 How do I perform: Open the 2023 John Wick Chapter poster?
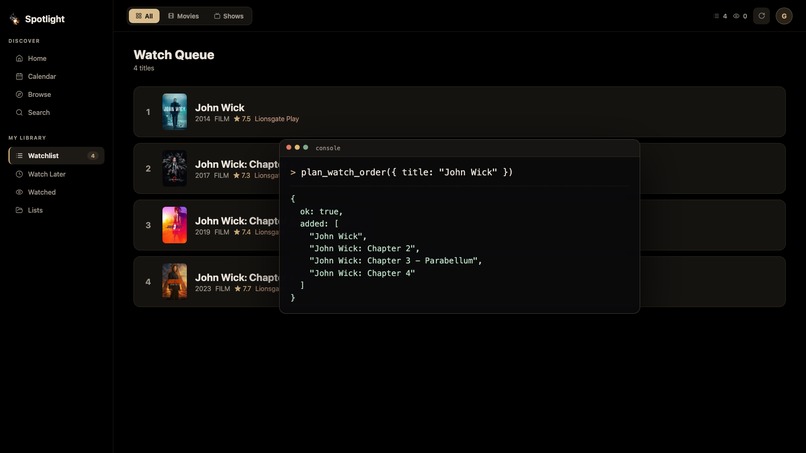pos(175,281)
